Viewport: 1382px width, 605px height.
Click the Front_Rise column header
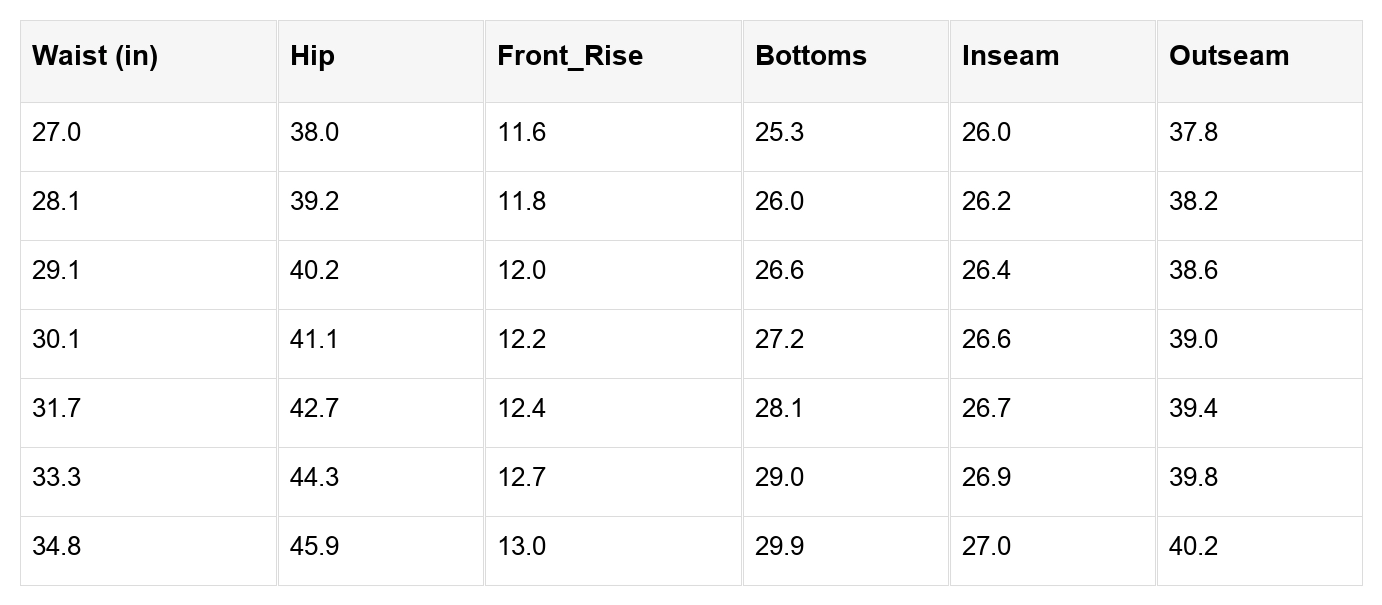click(613, 61)
